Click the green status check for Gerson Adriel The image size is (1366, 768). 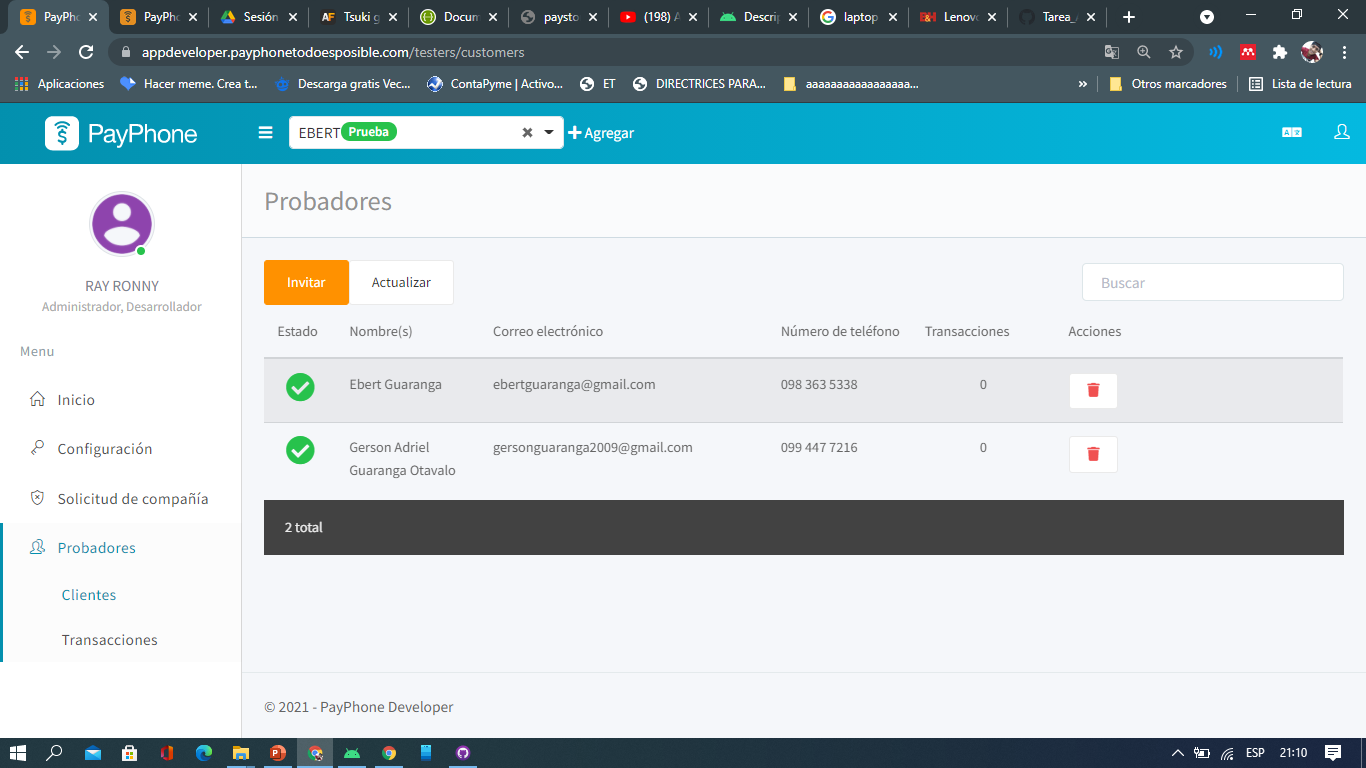[300, 450]
